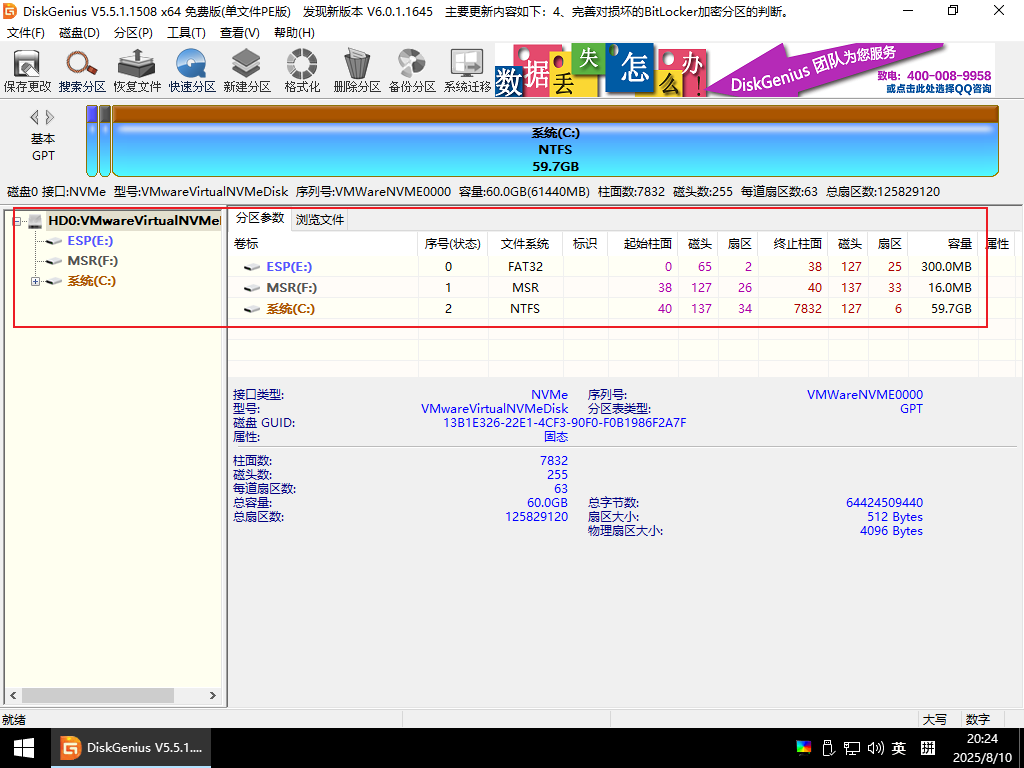The height and width of the screenshot is (768, 1024).
Task: Click the DiskGenius taskbar button
Action: tap(131, 748)
